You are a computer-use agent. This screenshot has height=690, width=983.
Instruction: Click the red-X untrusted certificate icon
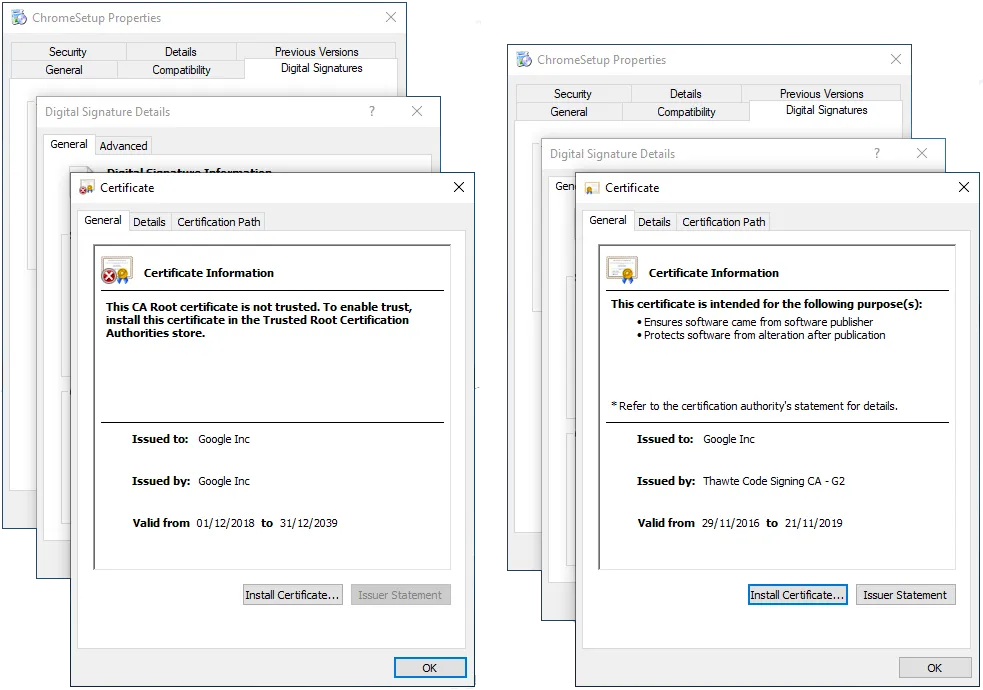coord(116,270)
